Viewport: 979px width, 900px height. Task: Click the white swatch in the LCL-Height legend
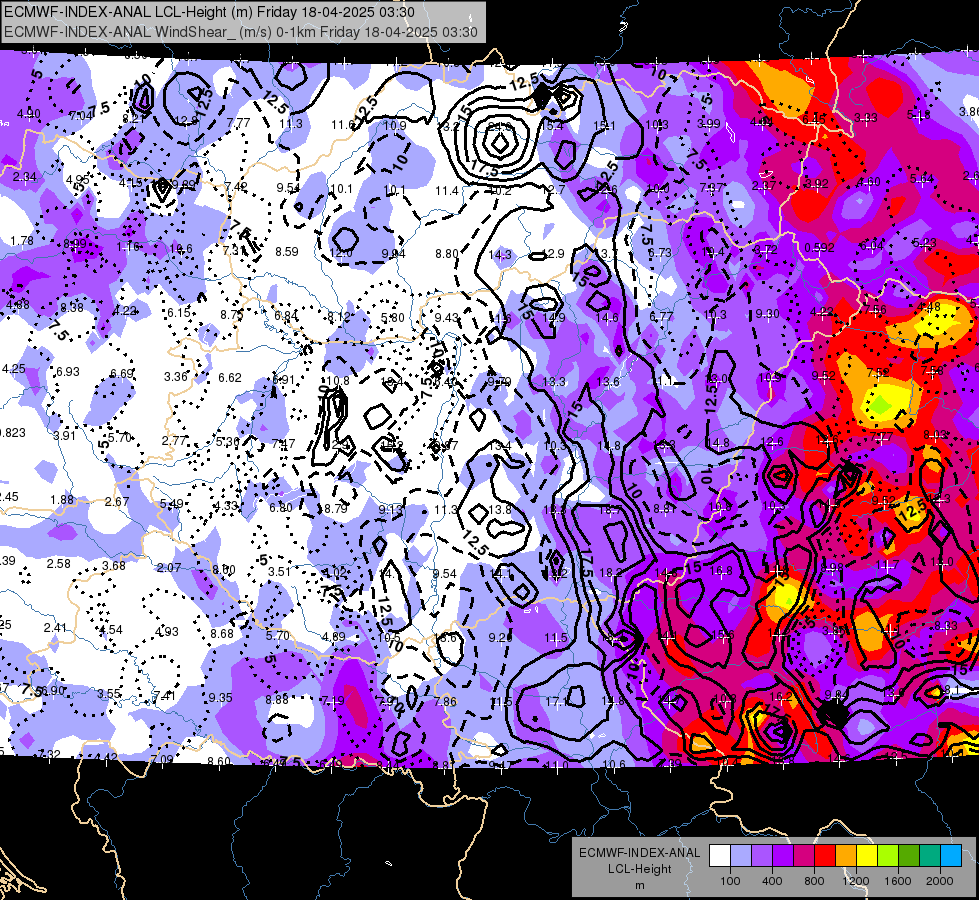[720, 856]
